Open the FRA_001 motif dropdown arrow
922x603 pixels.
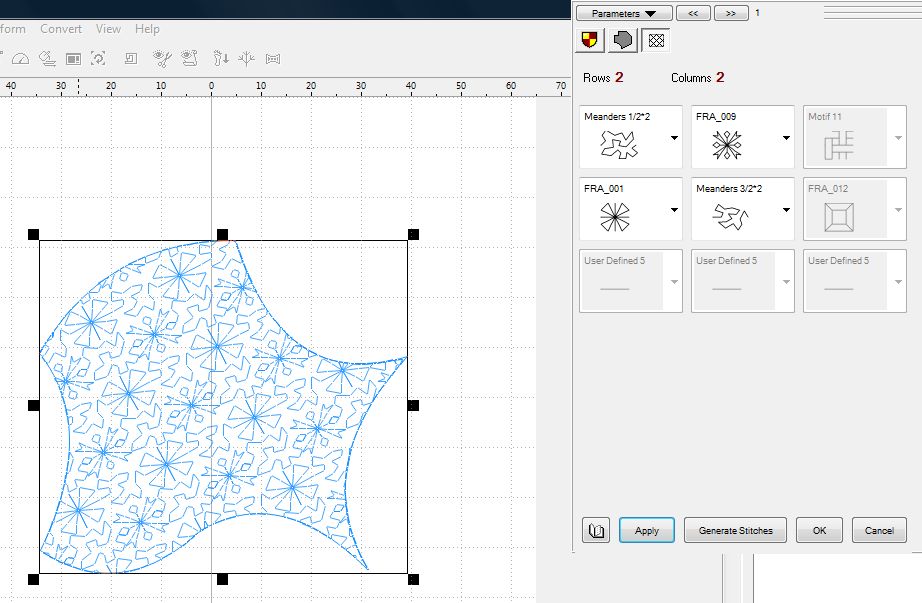click(674, 210)
